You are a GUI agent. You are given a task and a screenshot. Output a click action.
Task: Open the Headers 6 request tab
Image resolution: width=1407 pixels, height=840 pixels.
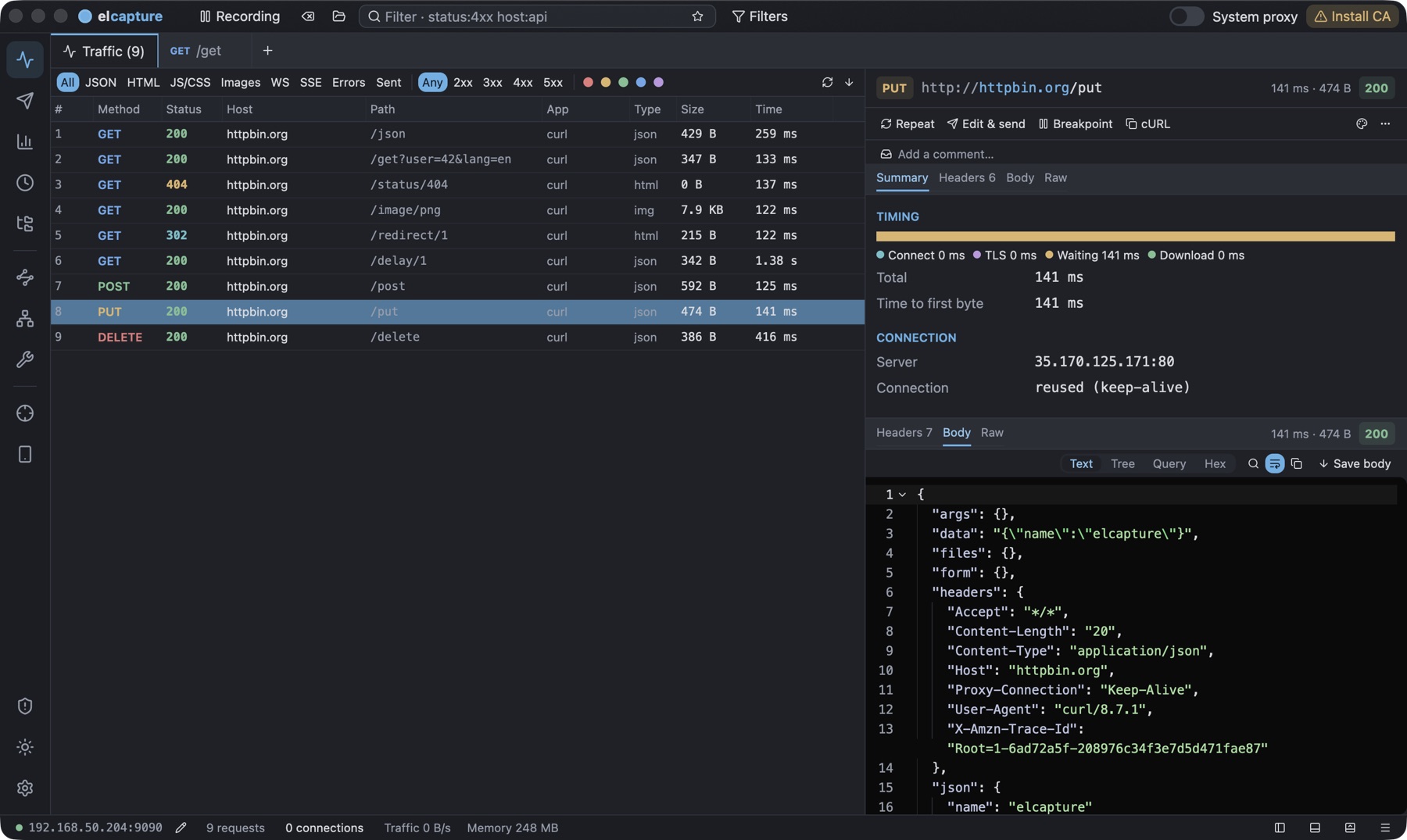tap(967, 177)
